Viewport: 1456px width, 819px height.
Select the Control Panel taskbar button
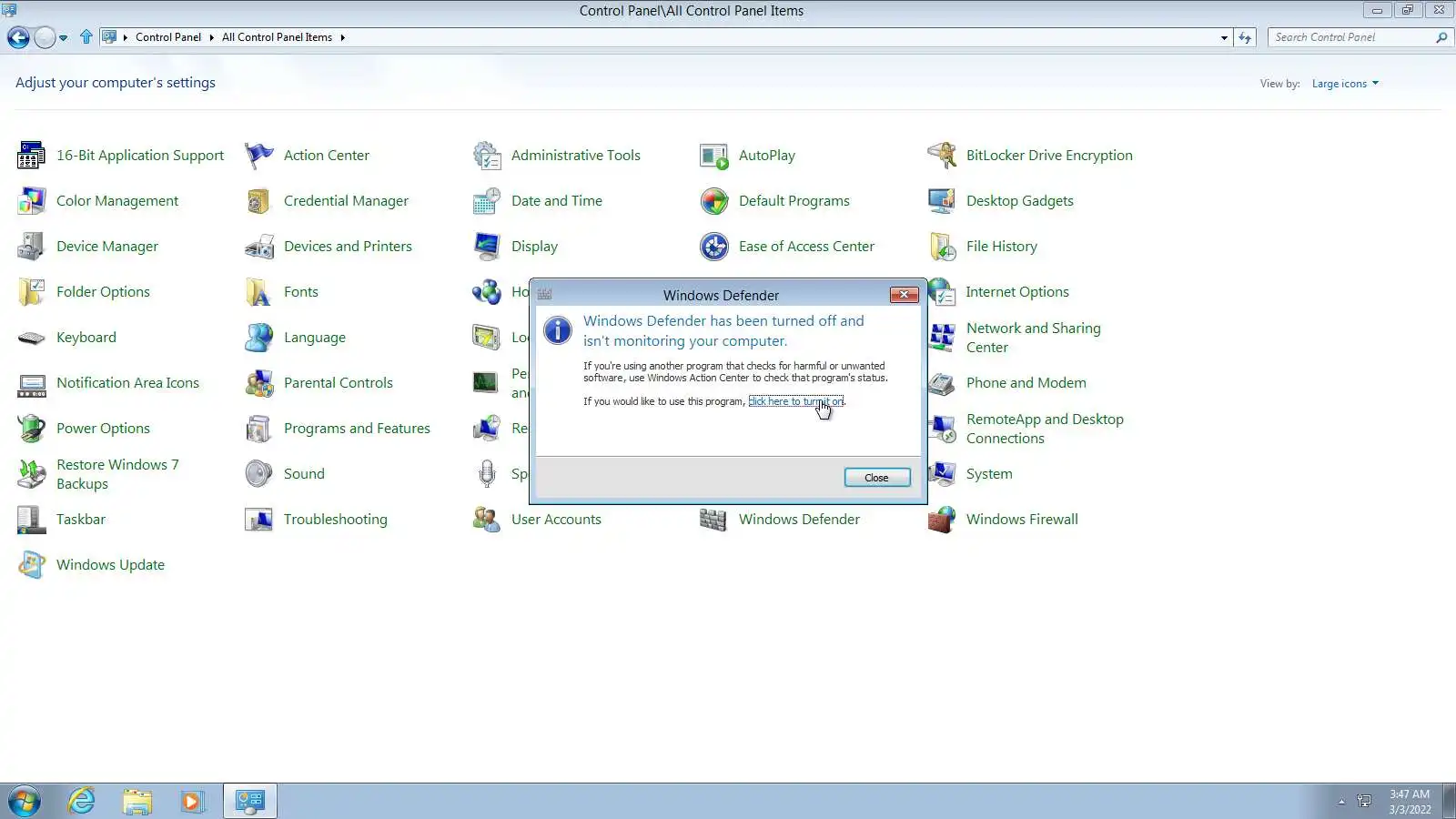tap(249, 802)
